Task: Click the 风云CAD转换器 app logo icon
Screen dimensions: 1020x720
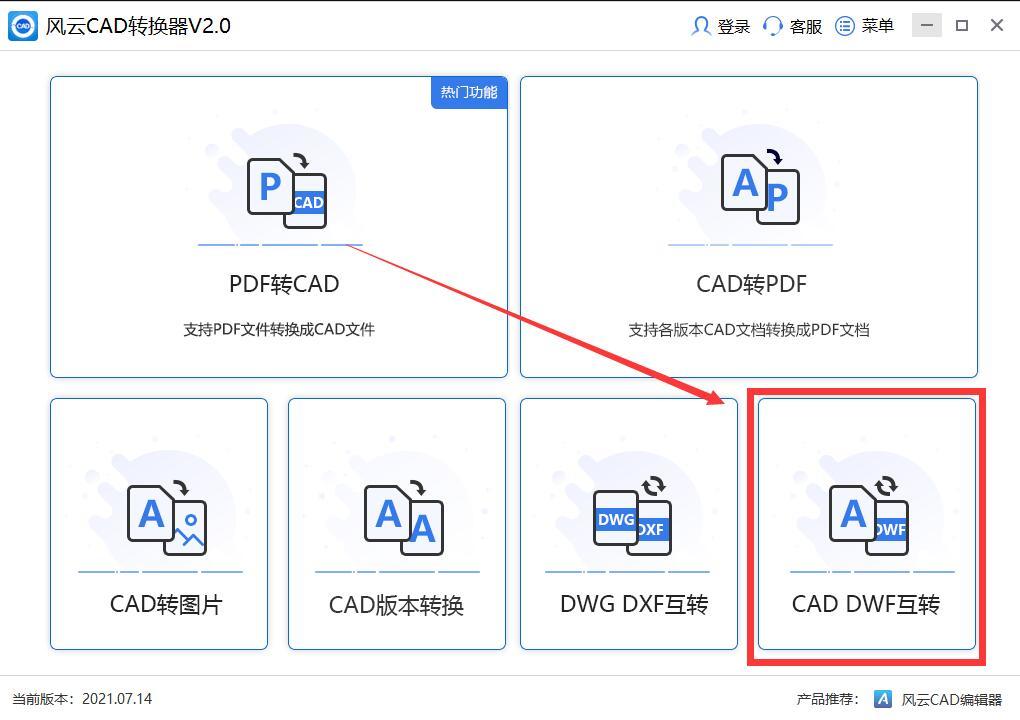Action: pos(23,26)
